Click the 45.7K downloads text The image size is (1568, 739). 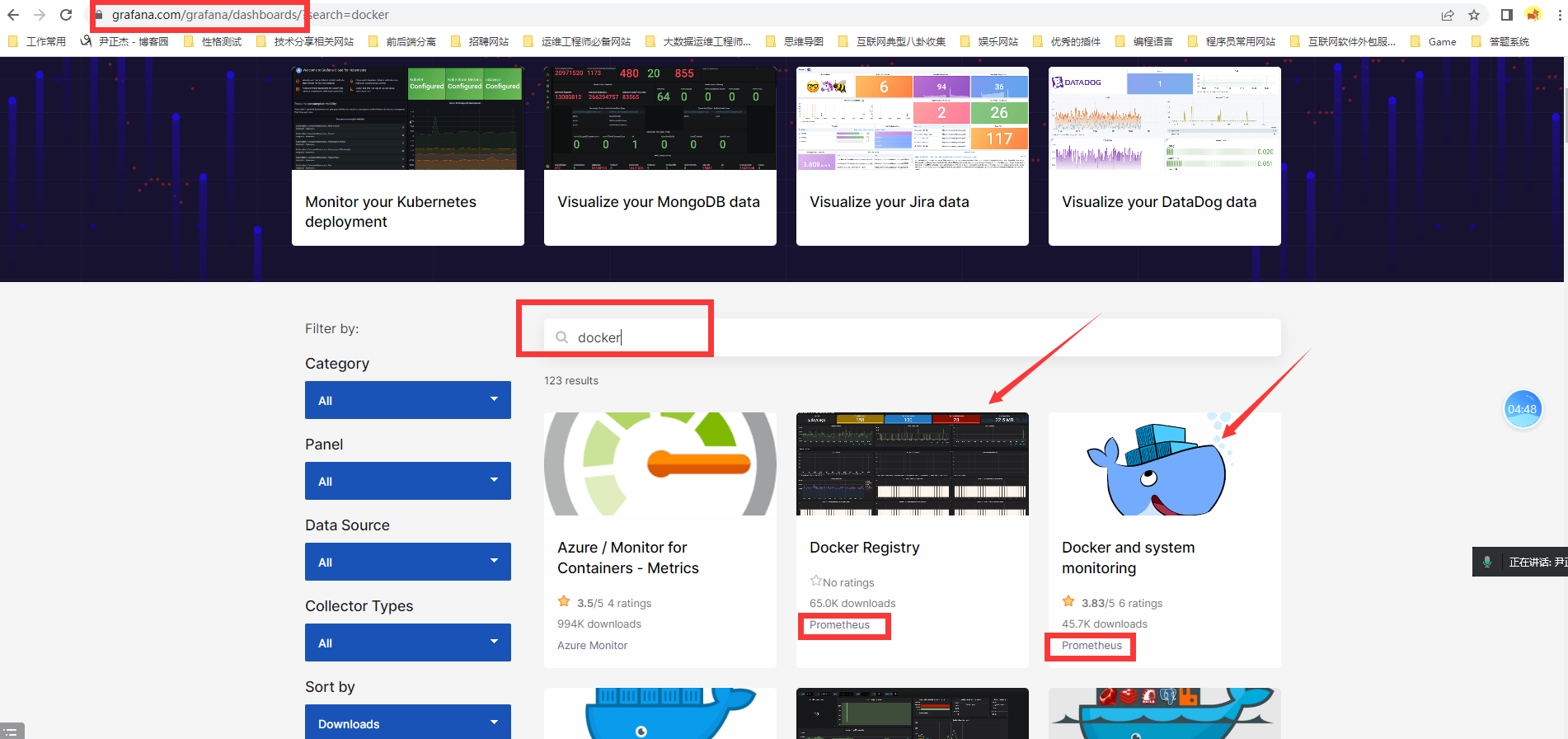1105,624
